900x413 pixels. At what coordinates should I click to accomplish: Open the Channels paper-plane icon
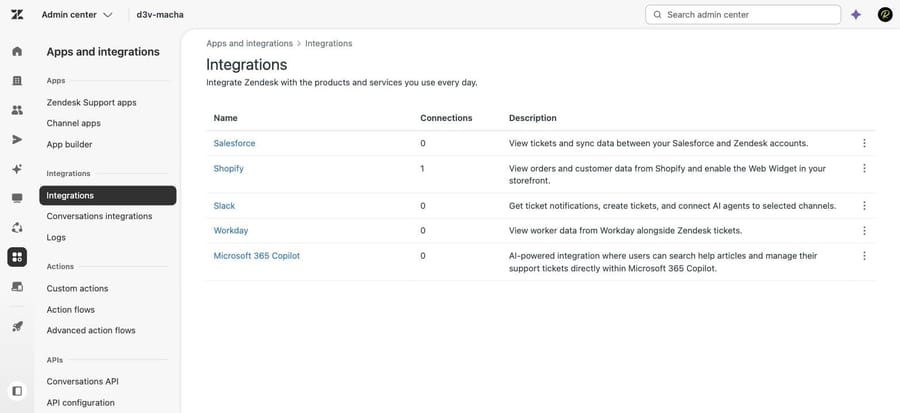[17, 139]
